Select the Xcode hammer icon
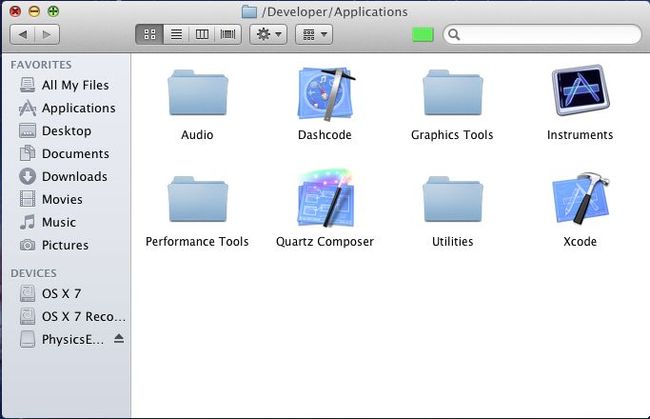 tap(580, 198)
